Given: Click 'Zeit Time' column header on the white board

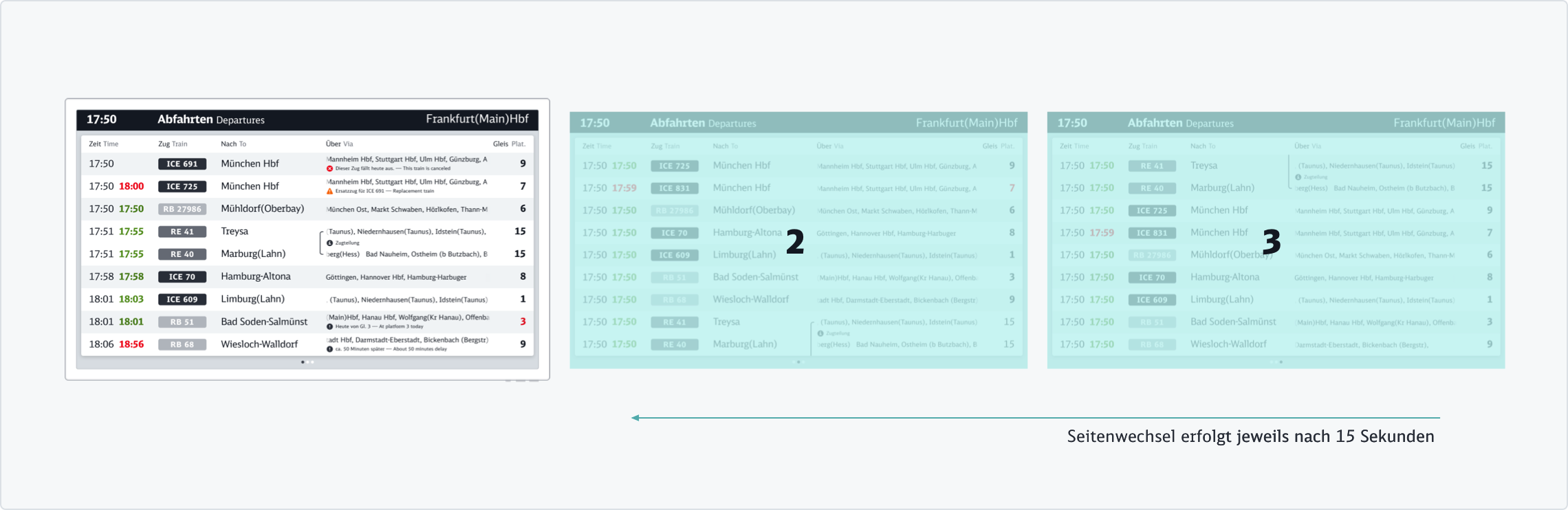Looking at the screenshot, I should (x=103, y=144).
